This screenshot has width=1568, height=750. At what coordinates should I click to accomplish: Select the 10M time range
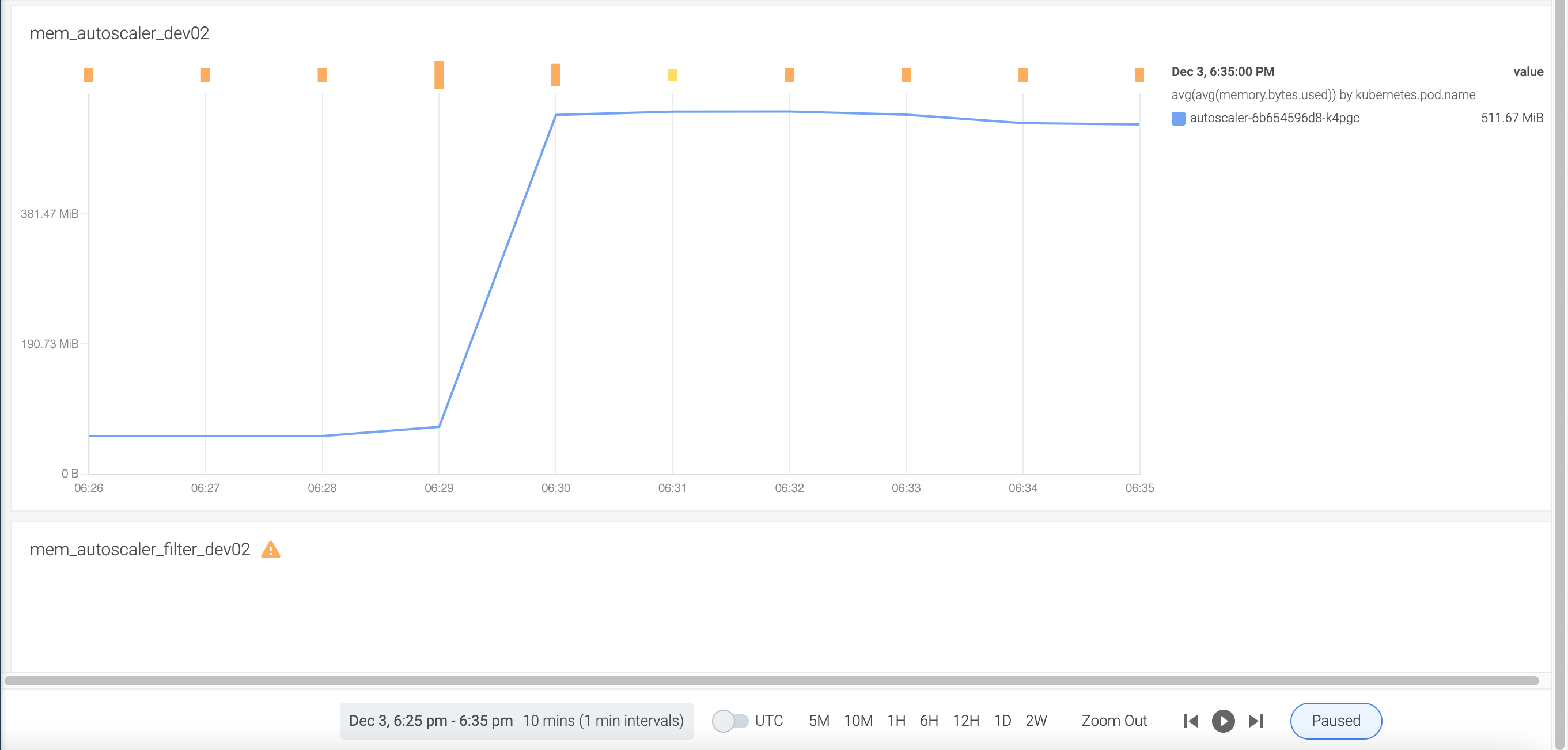[858, 721]
